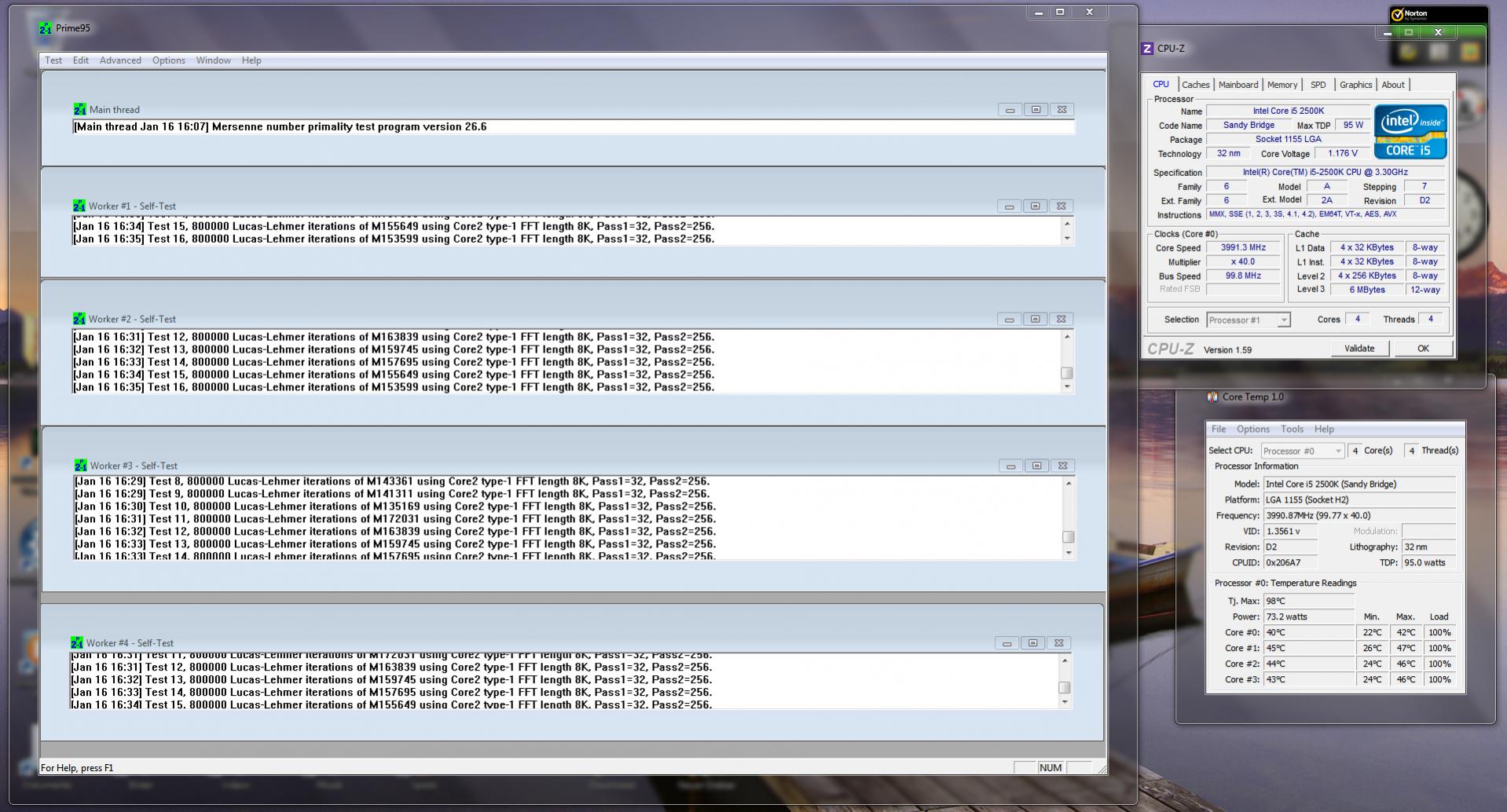The width and height of the screenshot is (1507, 812).
Task: Click the Main thread log text line
Action: (x=280, y=126)
